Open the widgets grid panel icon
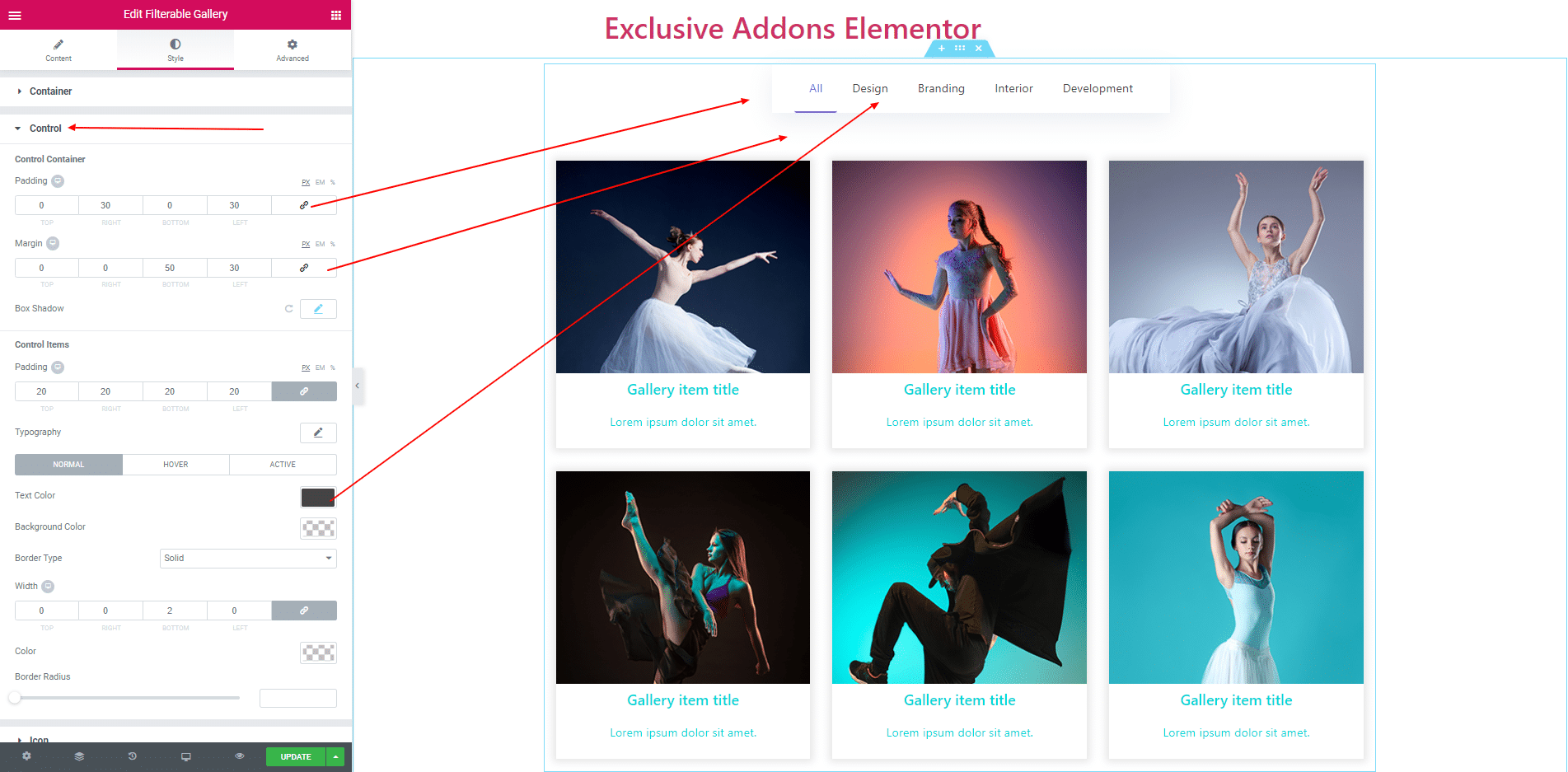 tap(336, 15)
